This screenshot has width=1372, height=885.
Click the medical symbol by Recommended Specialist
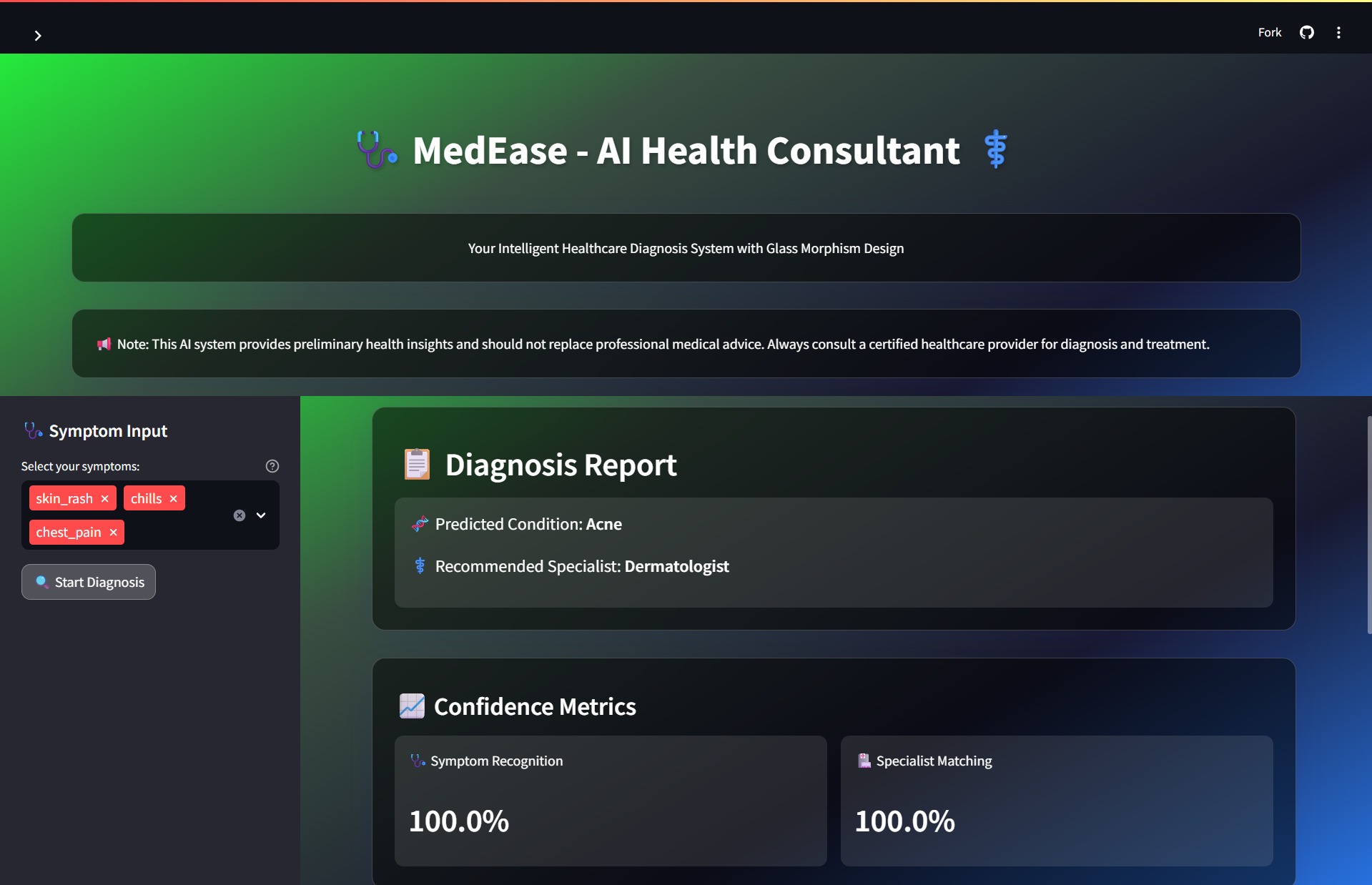[420, 565]
